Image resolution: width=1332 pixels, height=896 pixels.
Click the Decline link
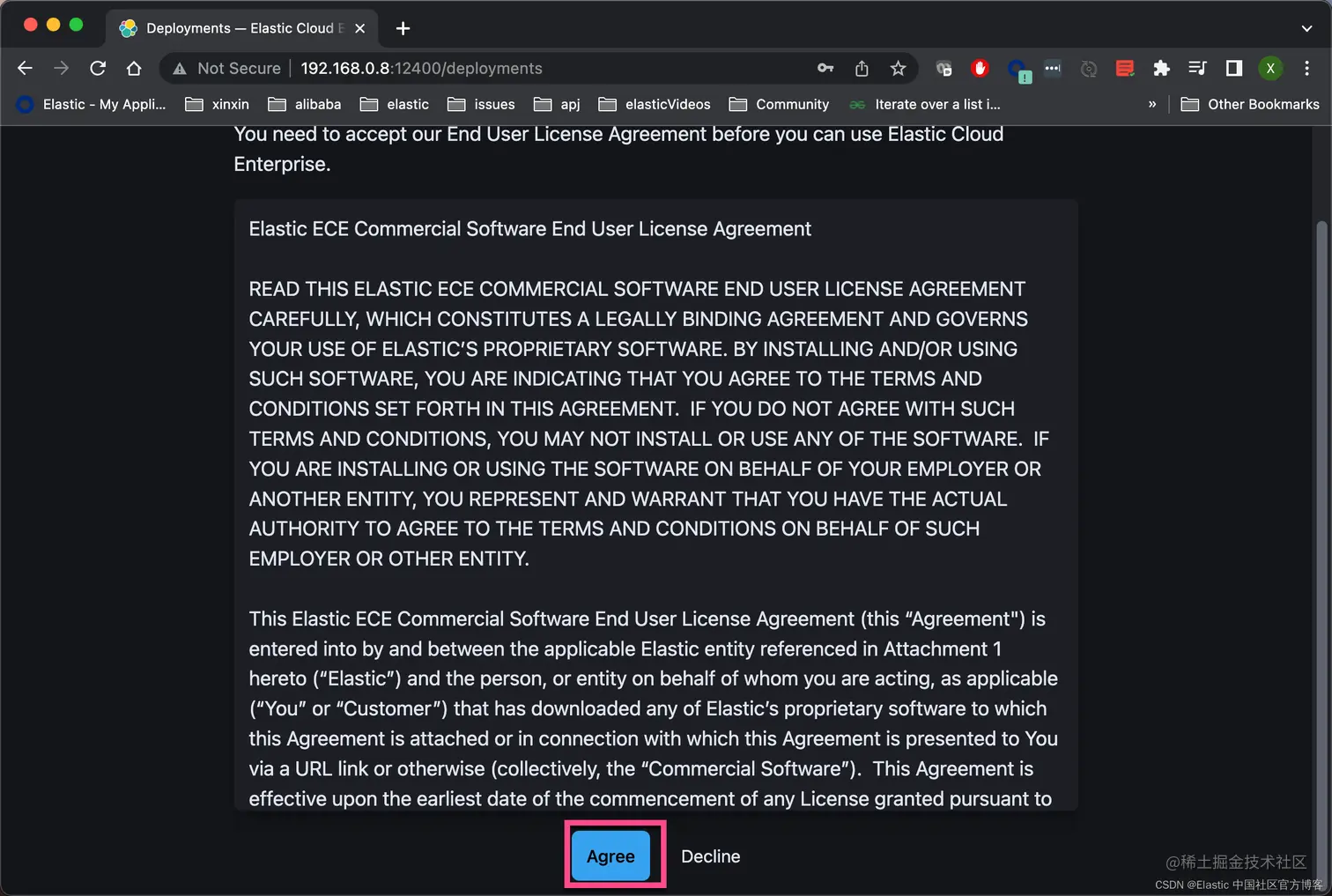tap(710, 856)
